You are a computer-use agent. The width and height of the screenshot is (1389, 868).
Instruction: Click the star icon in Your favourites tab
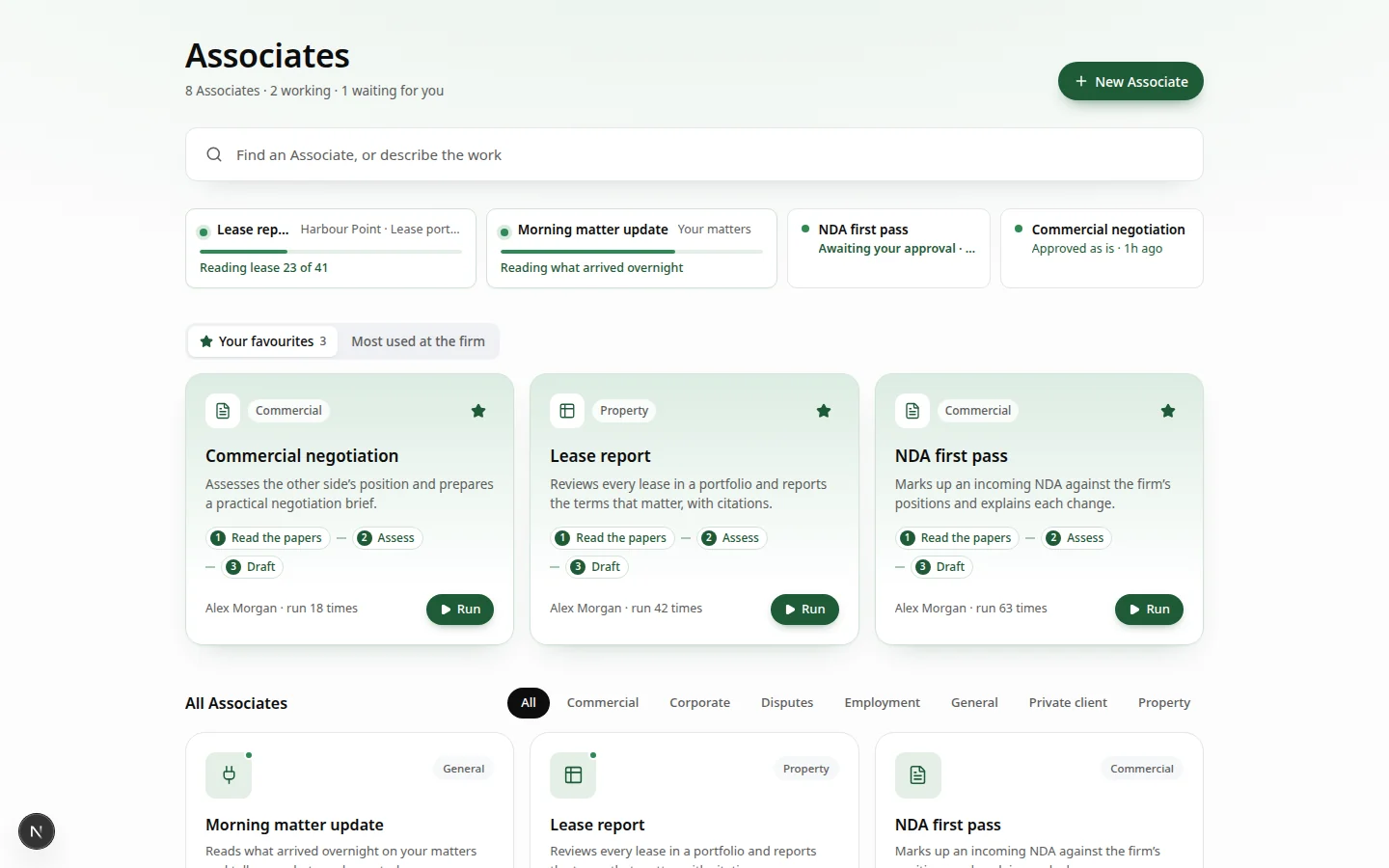coord(206,341)
